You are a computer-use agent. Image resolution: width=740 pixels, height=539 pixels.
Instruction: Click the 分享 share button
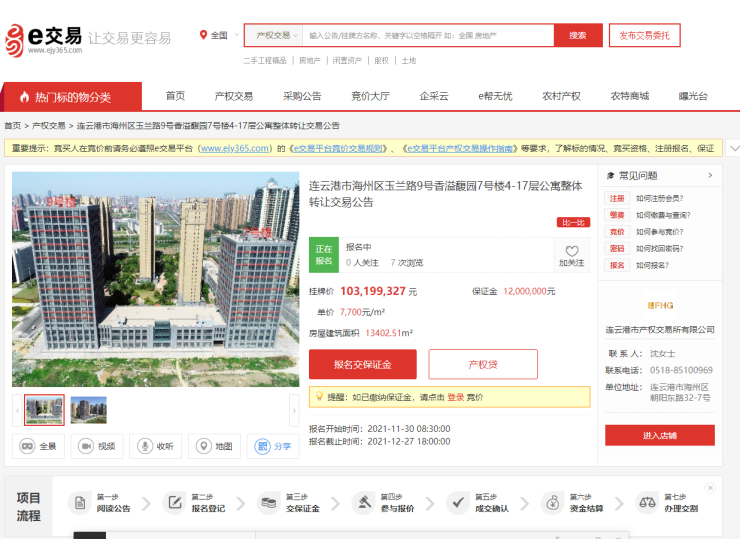tap(273, 446)
